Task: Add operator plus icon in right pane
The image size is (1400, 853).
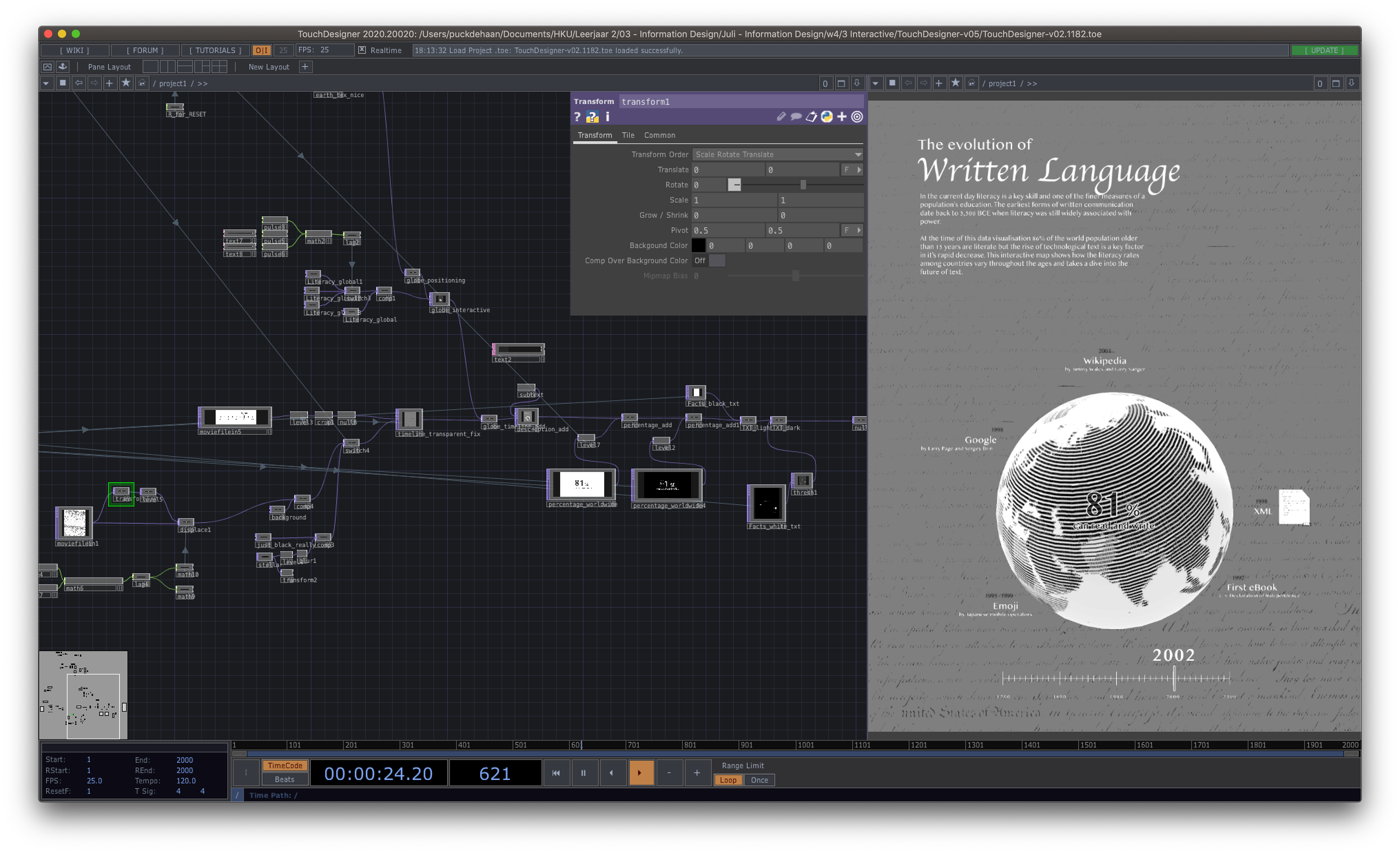Action: 939,83
